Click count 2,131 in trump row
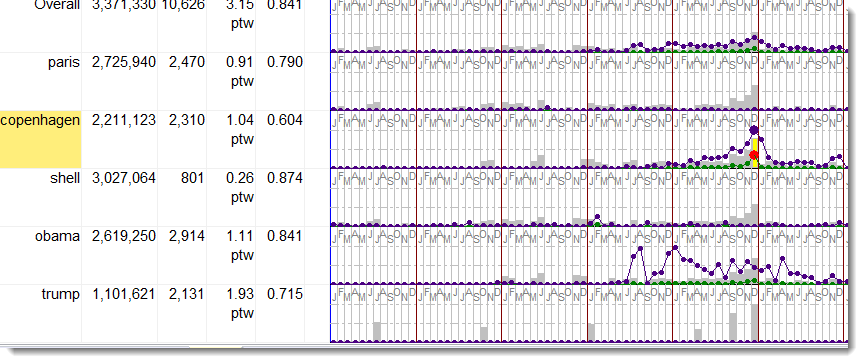This screenshot has width=863, height=363. pyautogui.click(x=187, y=294)
